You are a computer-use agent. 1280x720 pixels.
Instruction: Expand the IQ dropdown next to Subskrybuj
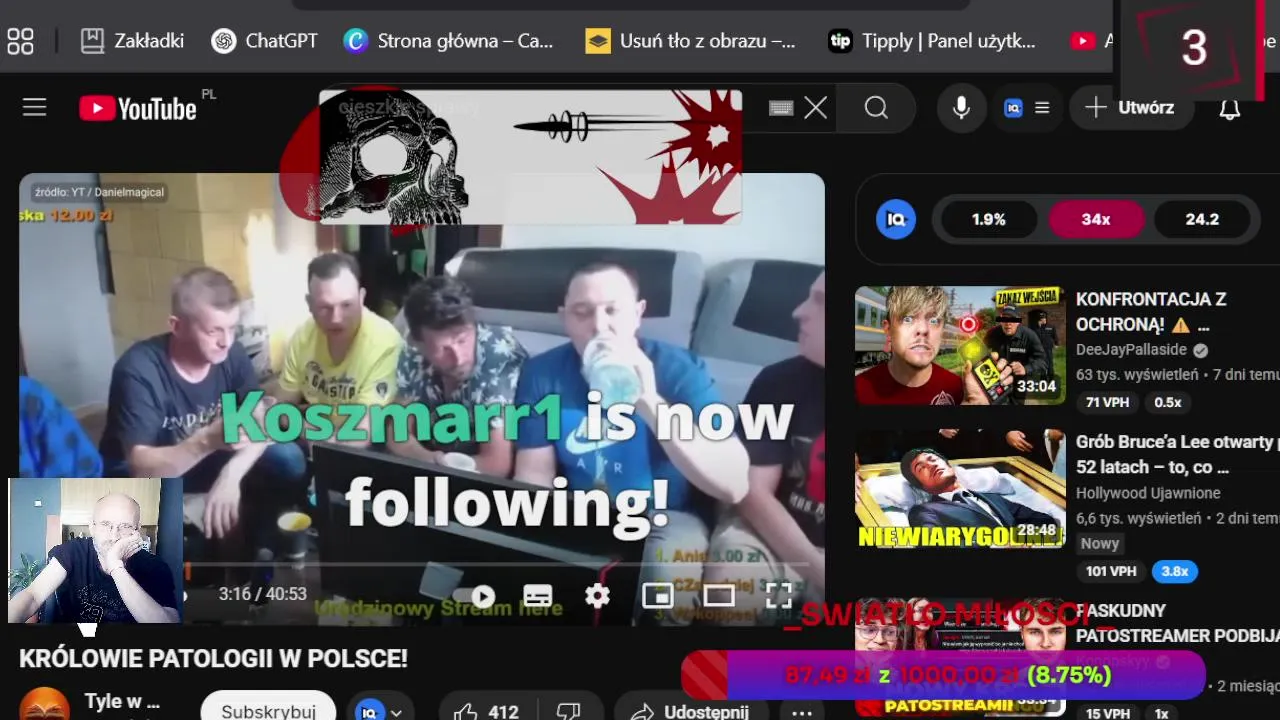pyautogui.click(x=380, y=712)
